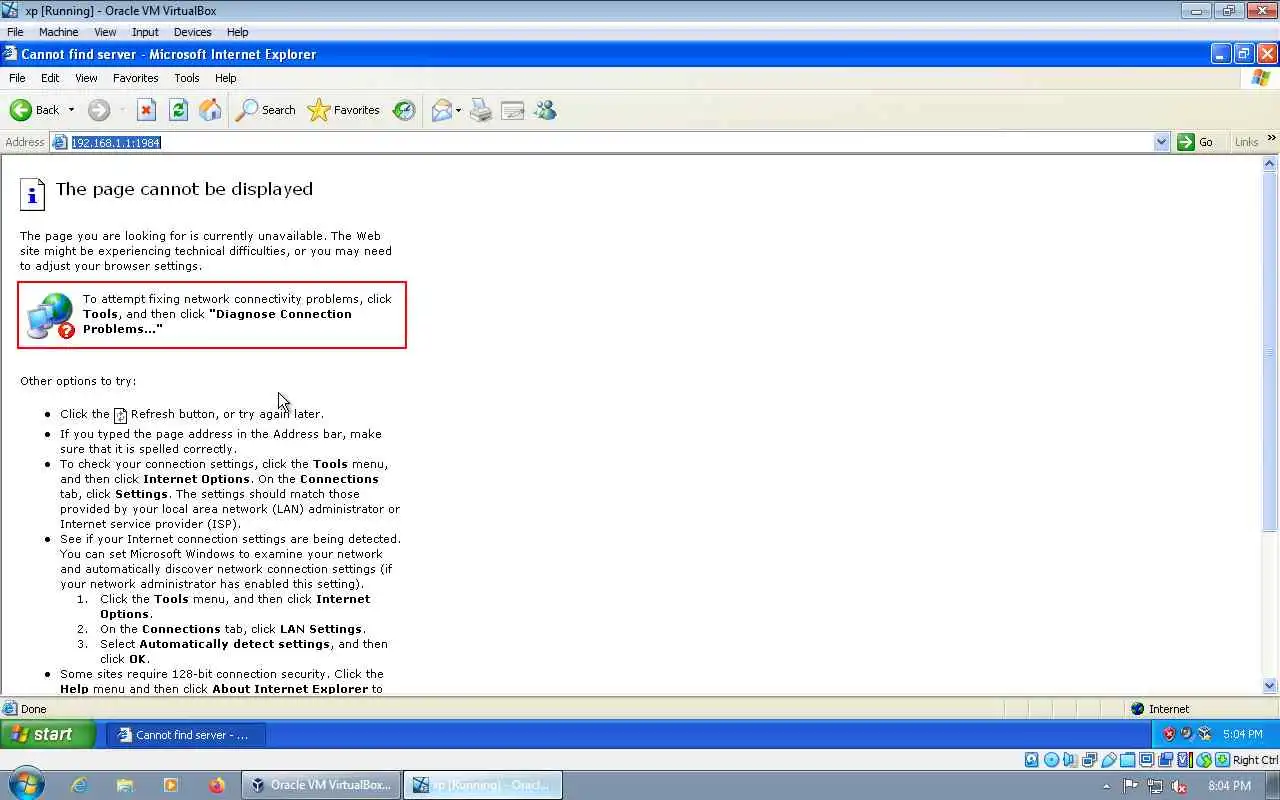
Task: Click the page scrollbar down arrow
Action: (x=1271, y=686)
